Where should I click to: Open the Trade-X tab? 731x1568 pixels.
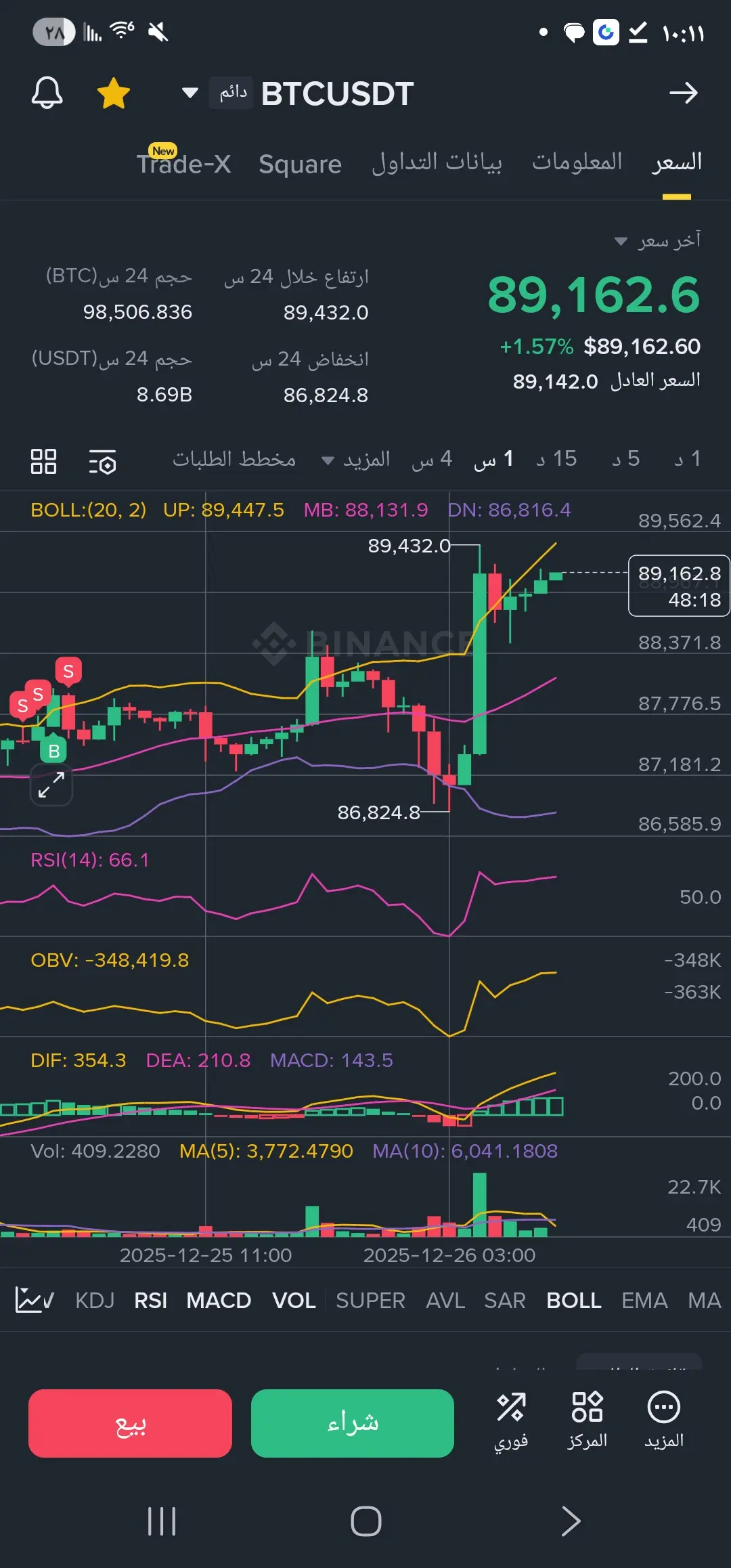click(x=183, y=163)
